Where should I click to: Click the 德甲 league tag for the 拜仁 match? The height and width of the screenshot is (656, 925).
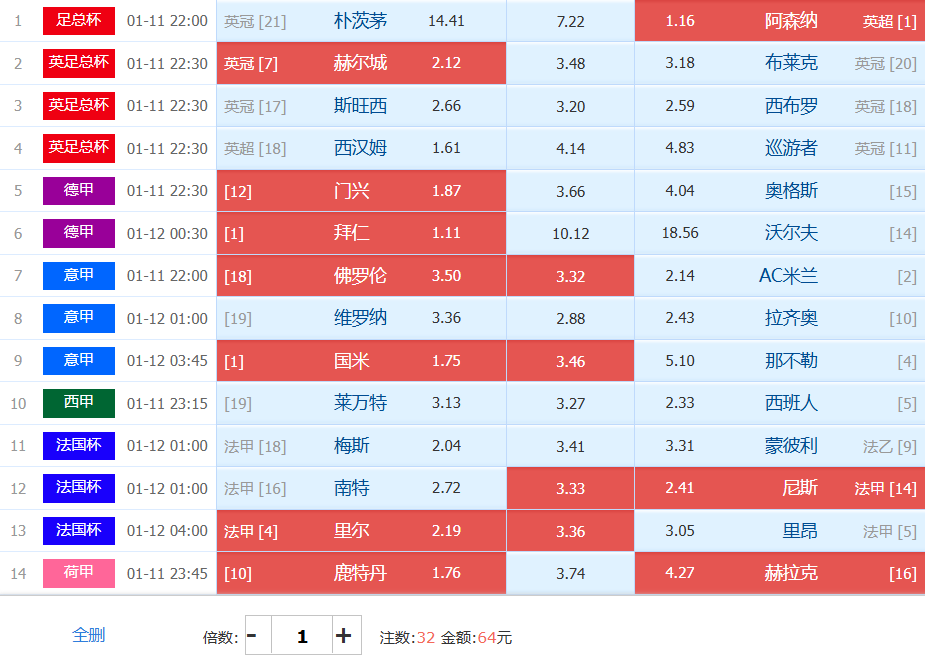pos(79,233)
